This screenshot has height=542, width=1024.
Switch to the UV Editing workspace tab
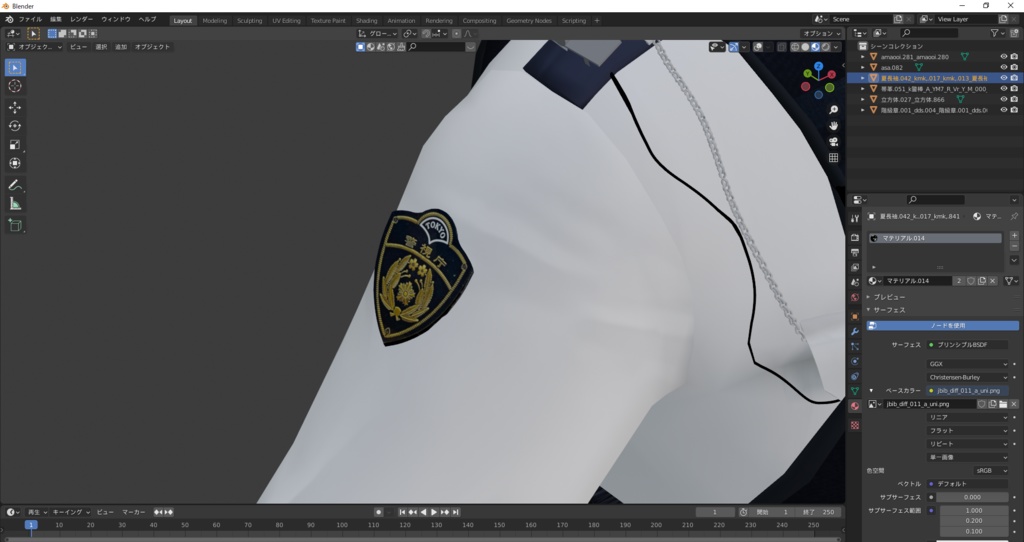[287, 20]
